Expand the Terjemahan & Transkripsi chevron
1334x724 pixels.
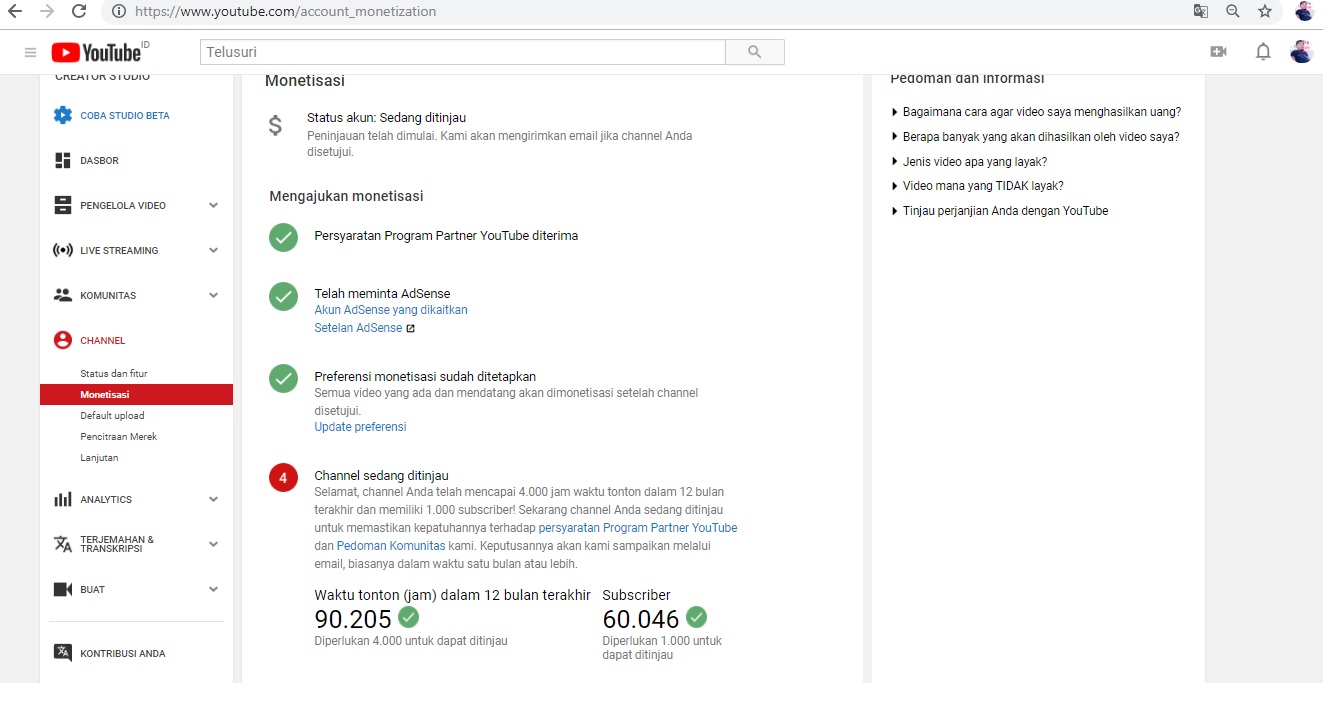pos(213,544)
